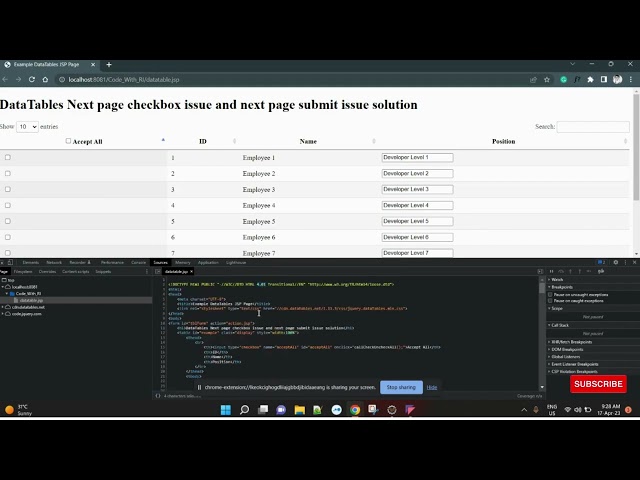Check the Employee 2 row checkbox
The width and height of the screenshot is (640, 480).
[8, 173]
